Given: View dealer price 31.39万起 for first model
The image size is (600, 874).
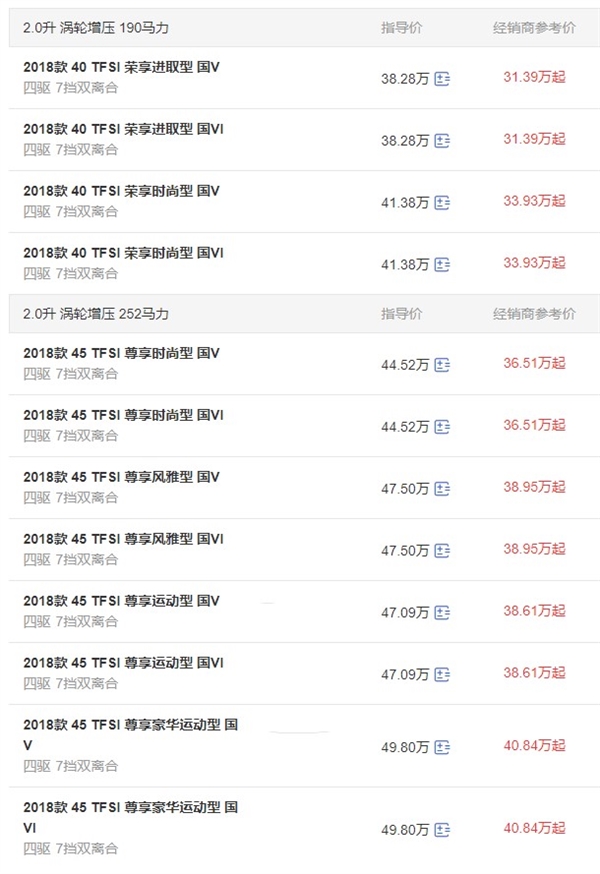Looking at the screenshot, I should [534, 77].
